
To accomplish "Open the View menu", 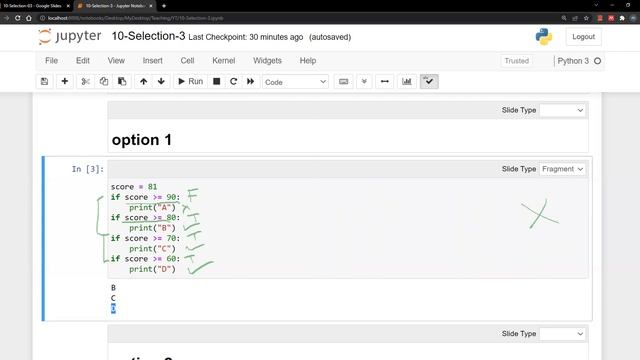I will (x=116, y=60).
